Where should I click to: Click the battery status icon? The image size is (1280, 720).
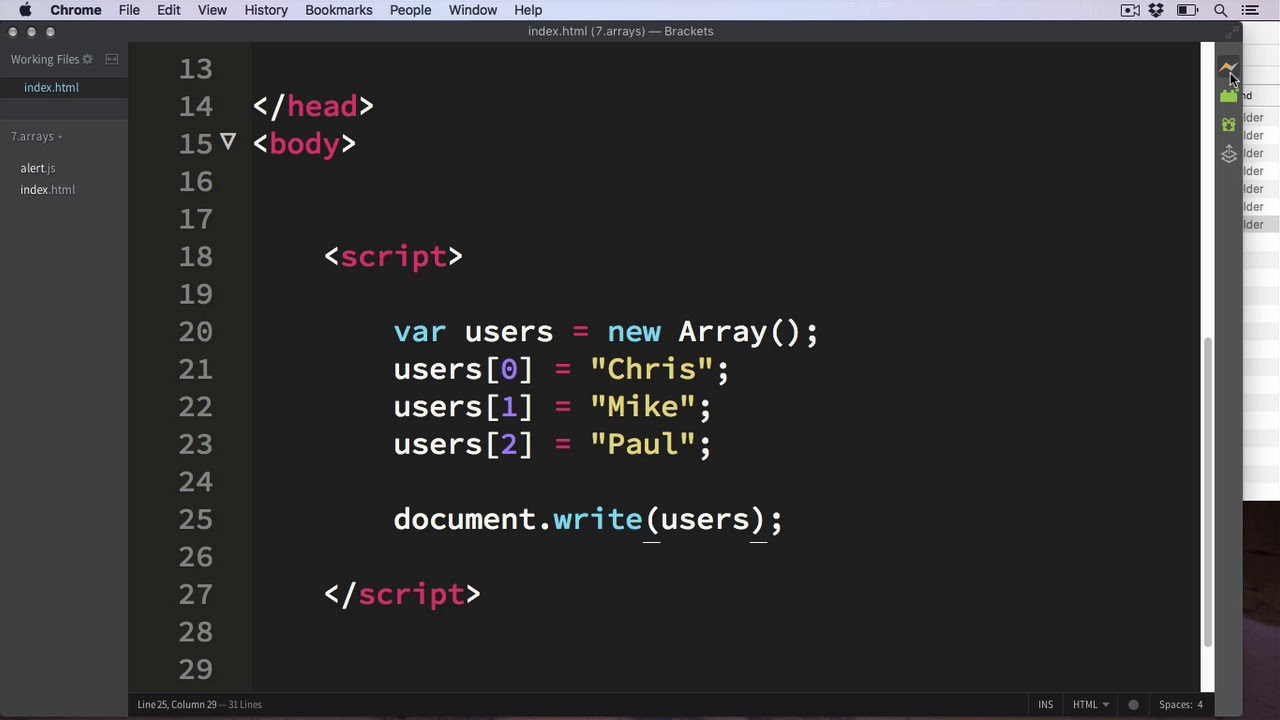click(1188, 10)
